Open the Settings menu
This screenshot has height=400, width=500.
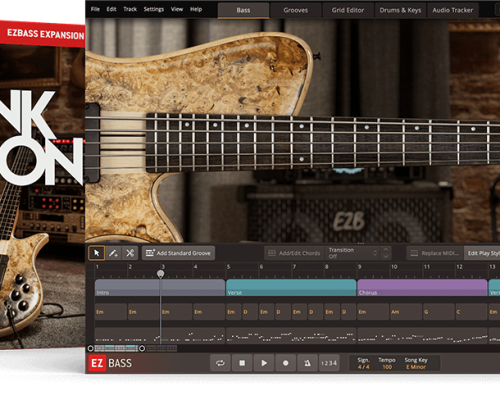click(x=154, y=9)
